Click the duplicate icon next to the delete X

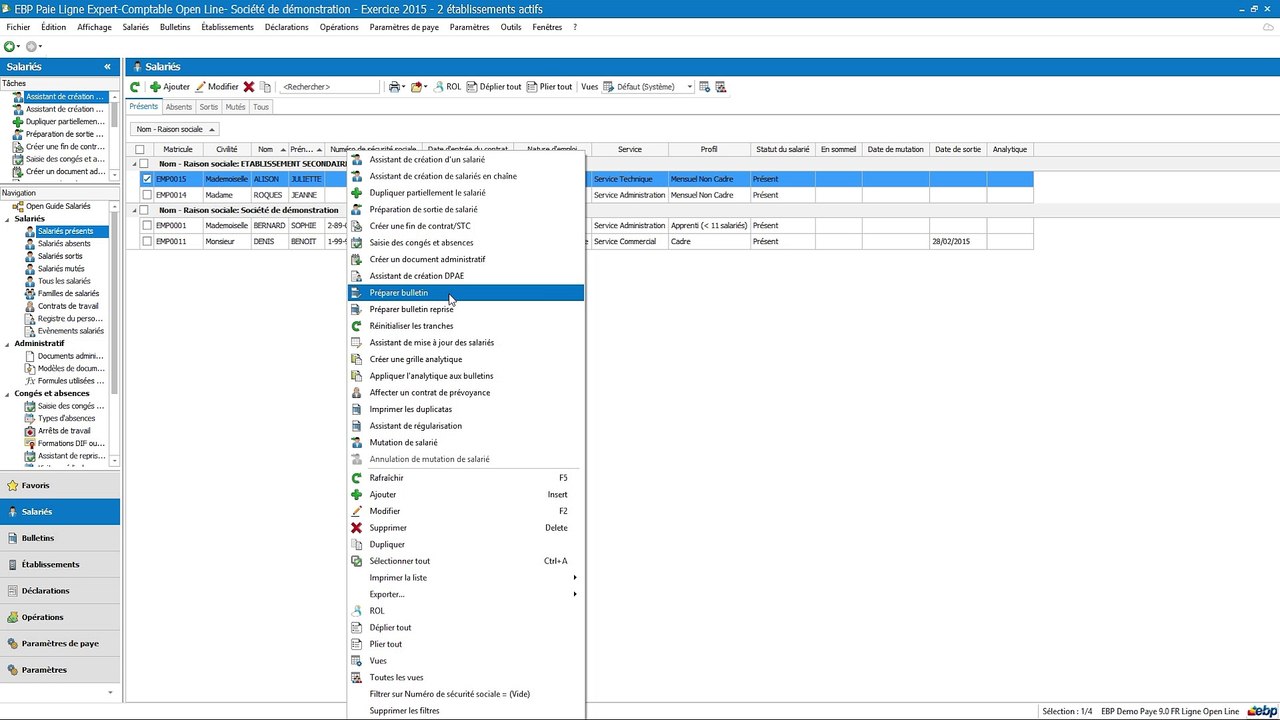265,87
